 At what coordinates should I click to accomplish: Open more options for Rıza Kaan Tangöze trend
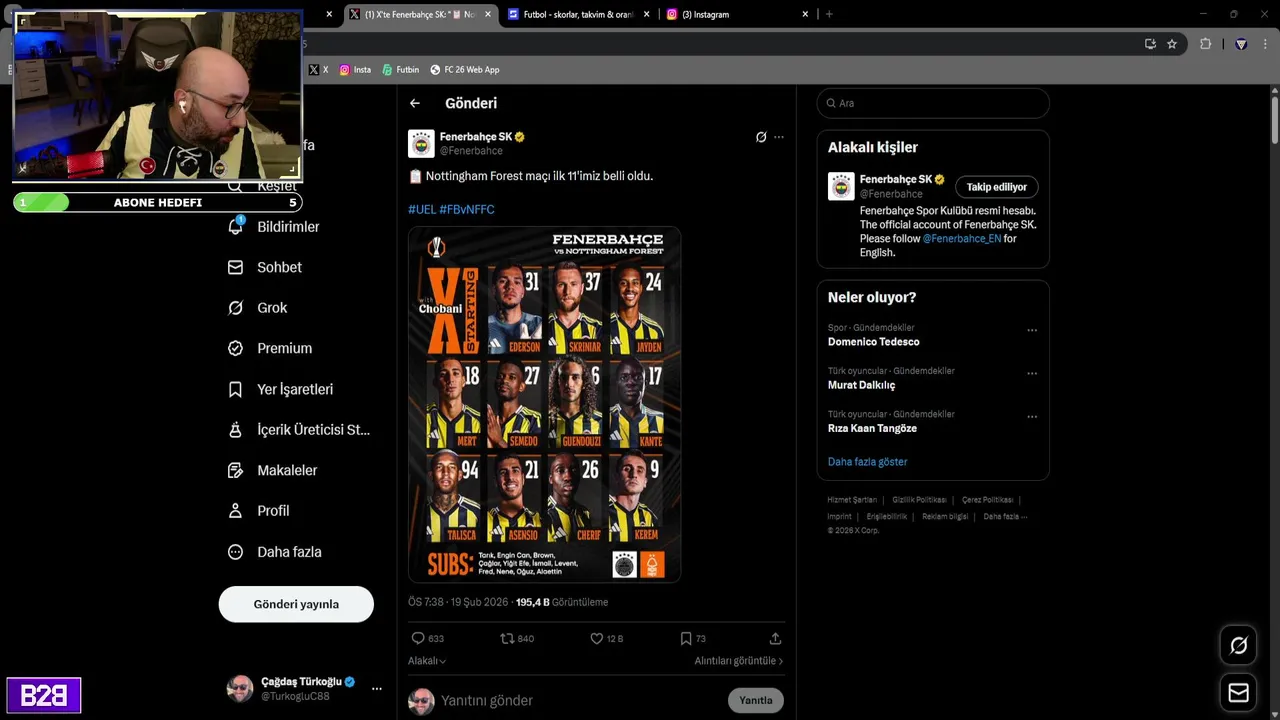point(1032,416)
